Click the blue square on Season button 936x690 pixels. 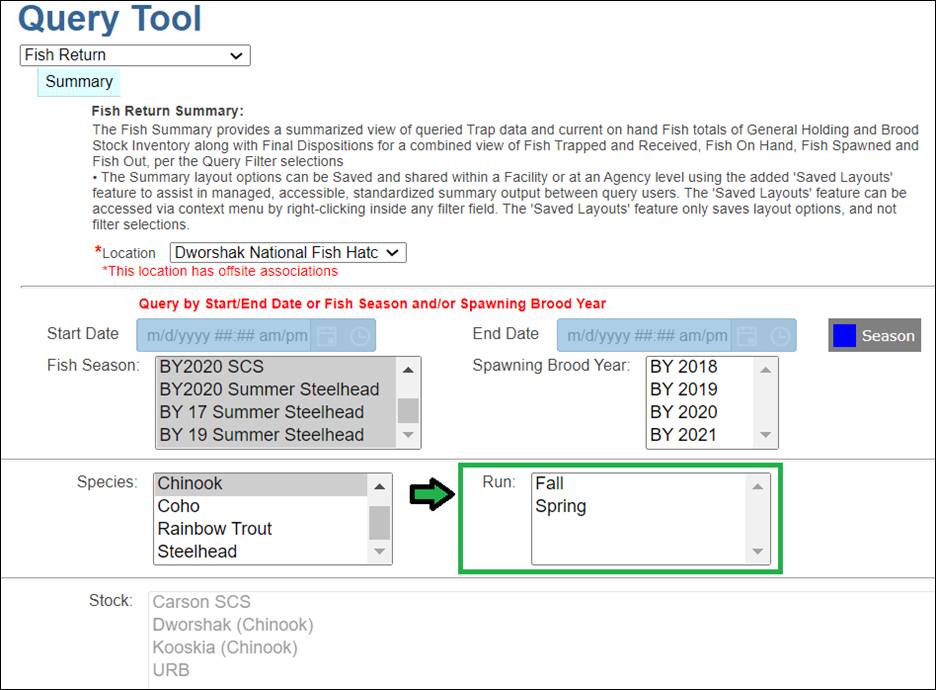844,336
